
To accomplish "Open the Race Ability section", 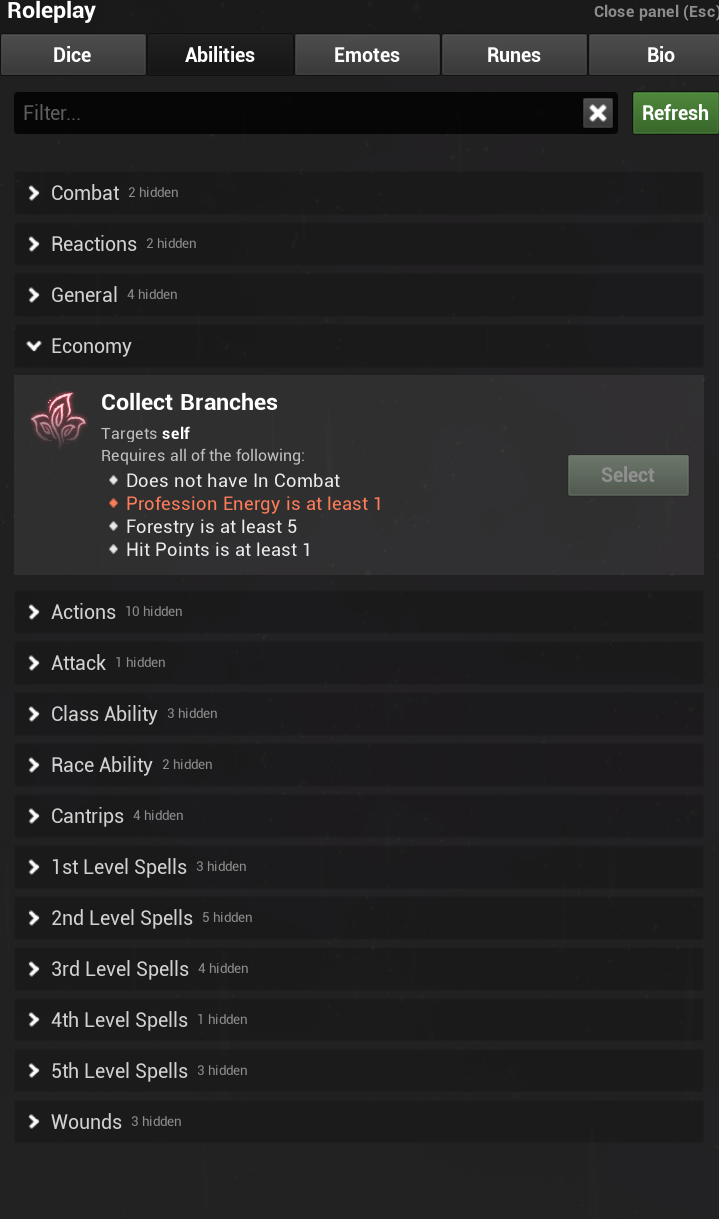I will 101,765.
